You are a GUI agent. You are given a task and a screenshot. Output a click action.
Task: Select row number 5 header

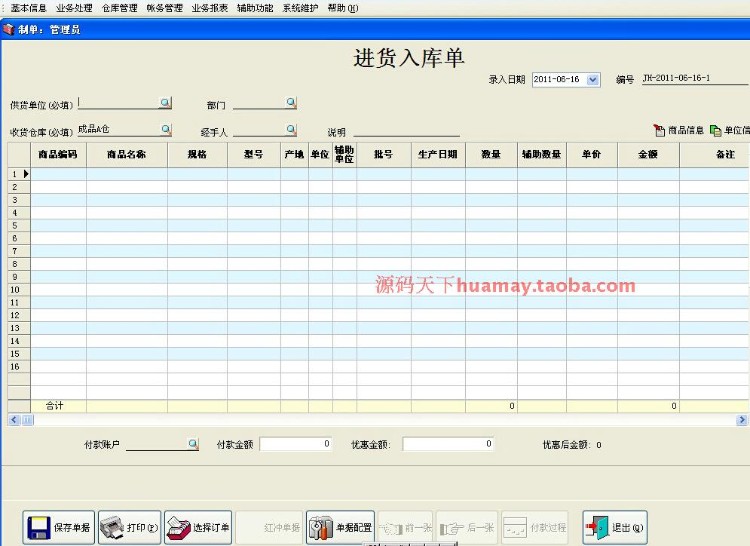tap(19, 226)
